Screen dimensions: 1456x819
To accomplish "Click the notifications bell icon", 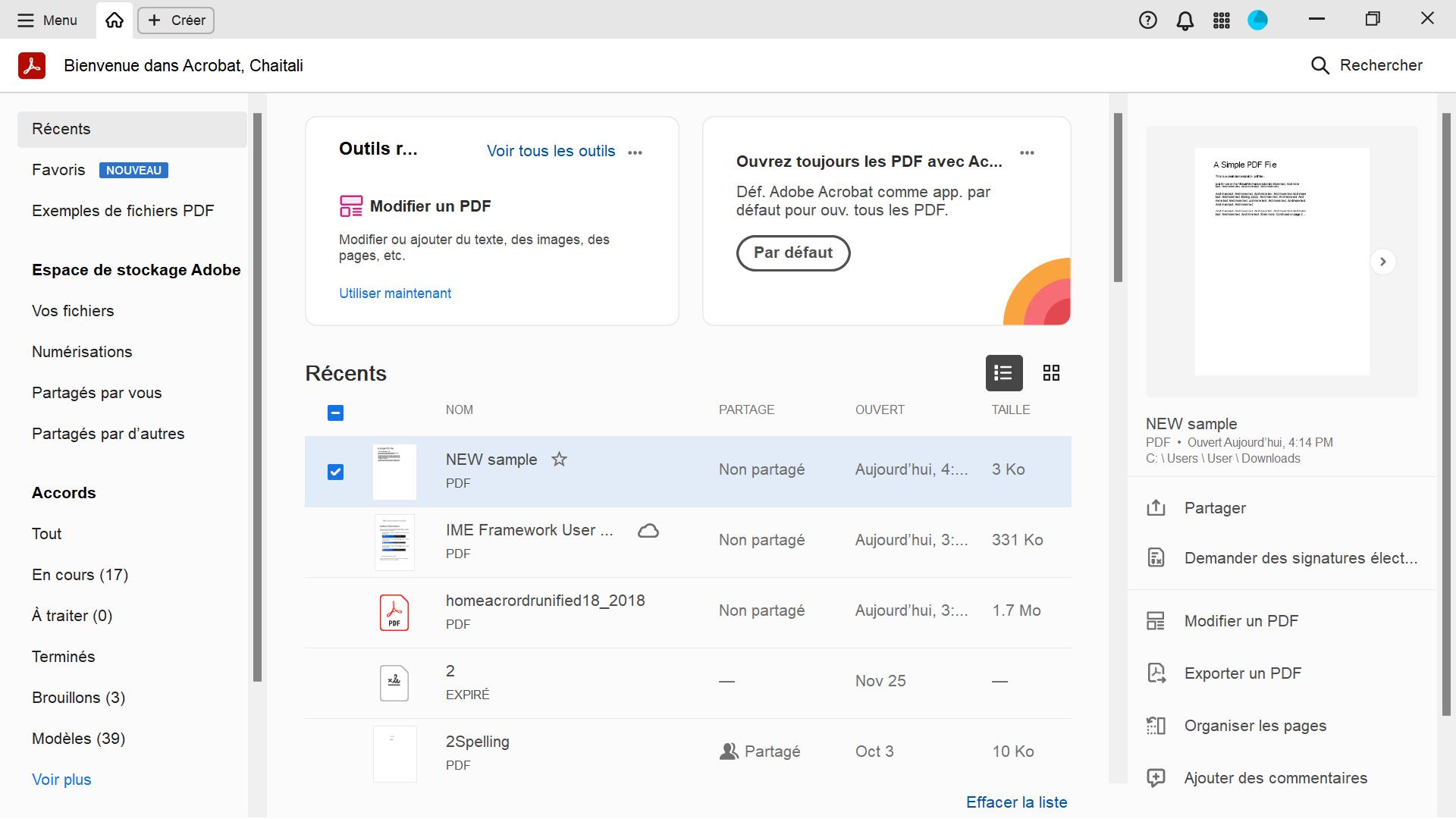I will pos(1185,20).
